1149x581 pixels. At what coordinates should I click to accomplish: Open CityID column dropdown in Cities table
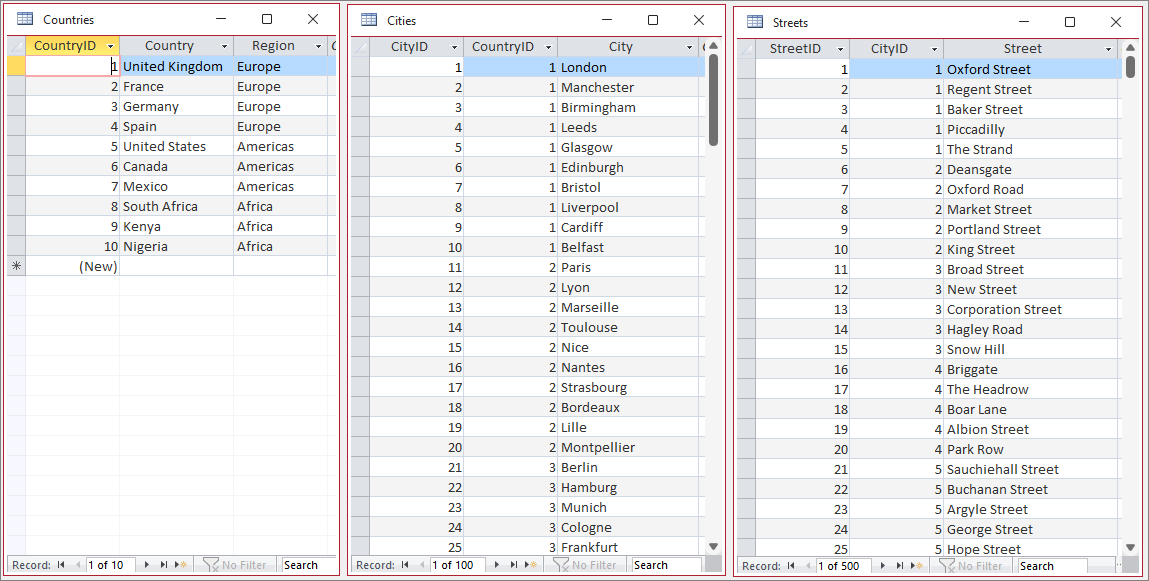point(454,47)
